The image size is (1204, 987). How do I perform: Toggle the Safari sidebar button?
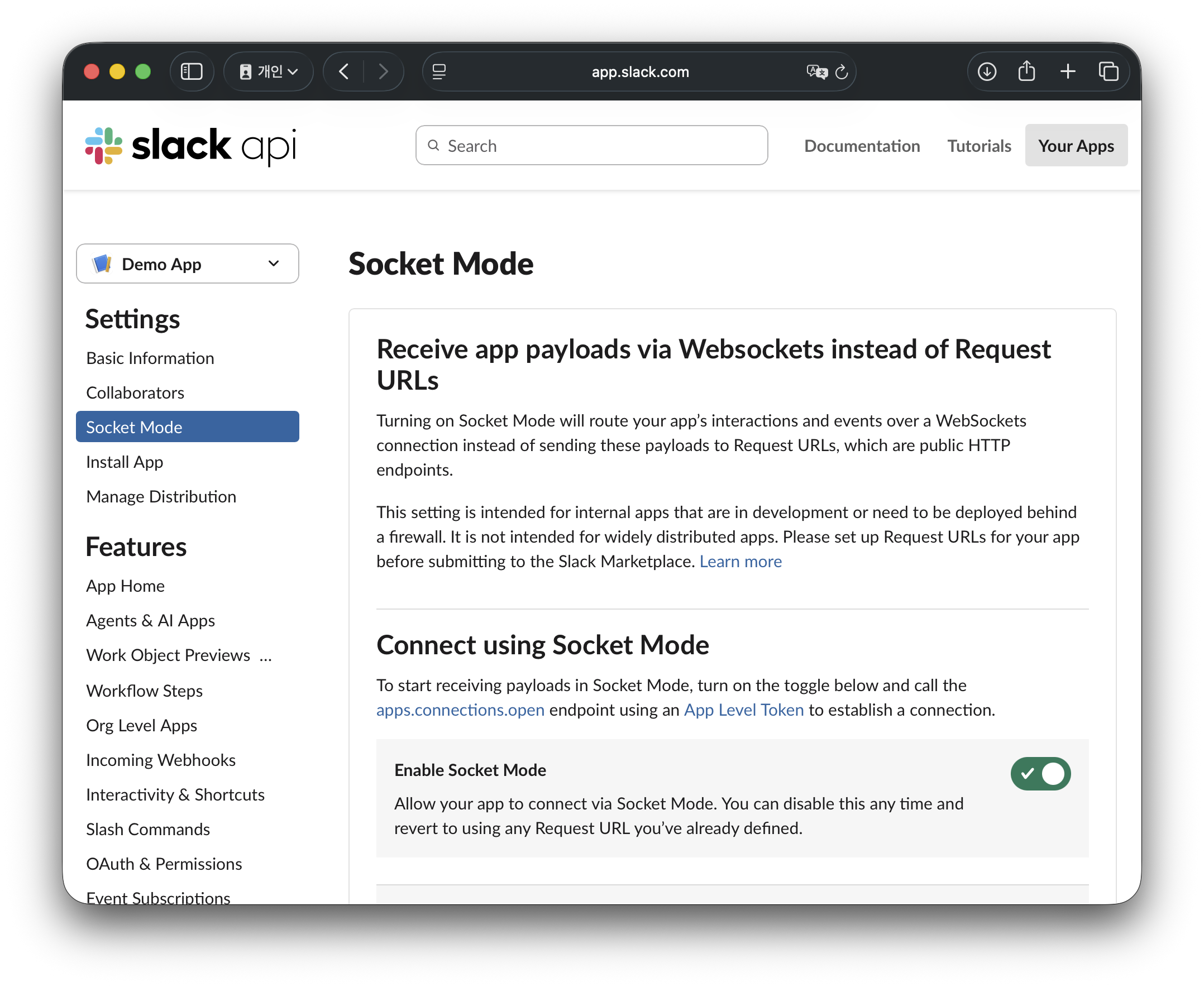tap(192, 71)
